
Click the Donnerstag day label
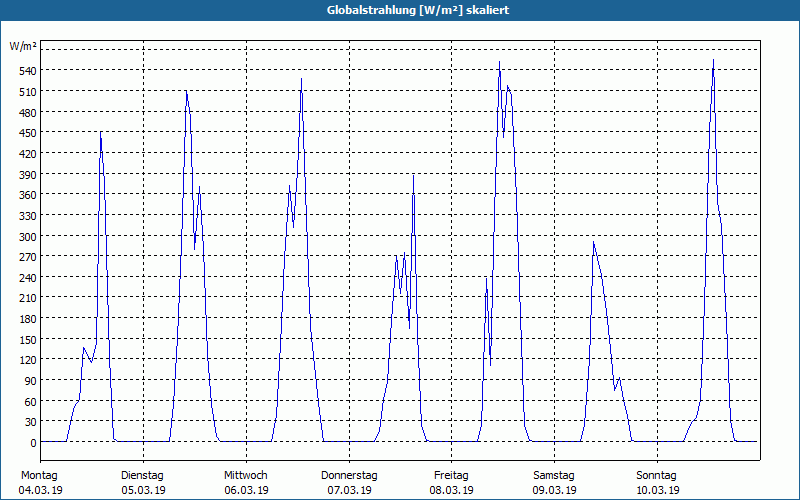pyautogui.click(x=349, y=476)
